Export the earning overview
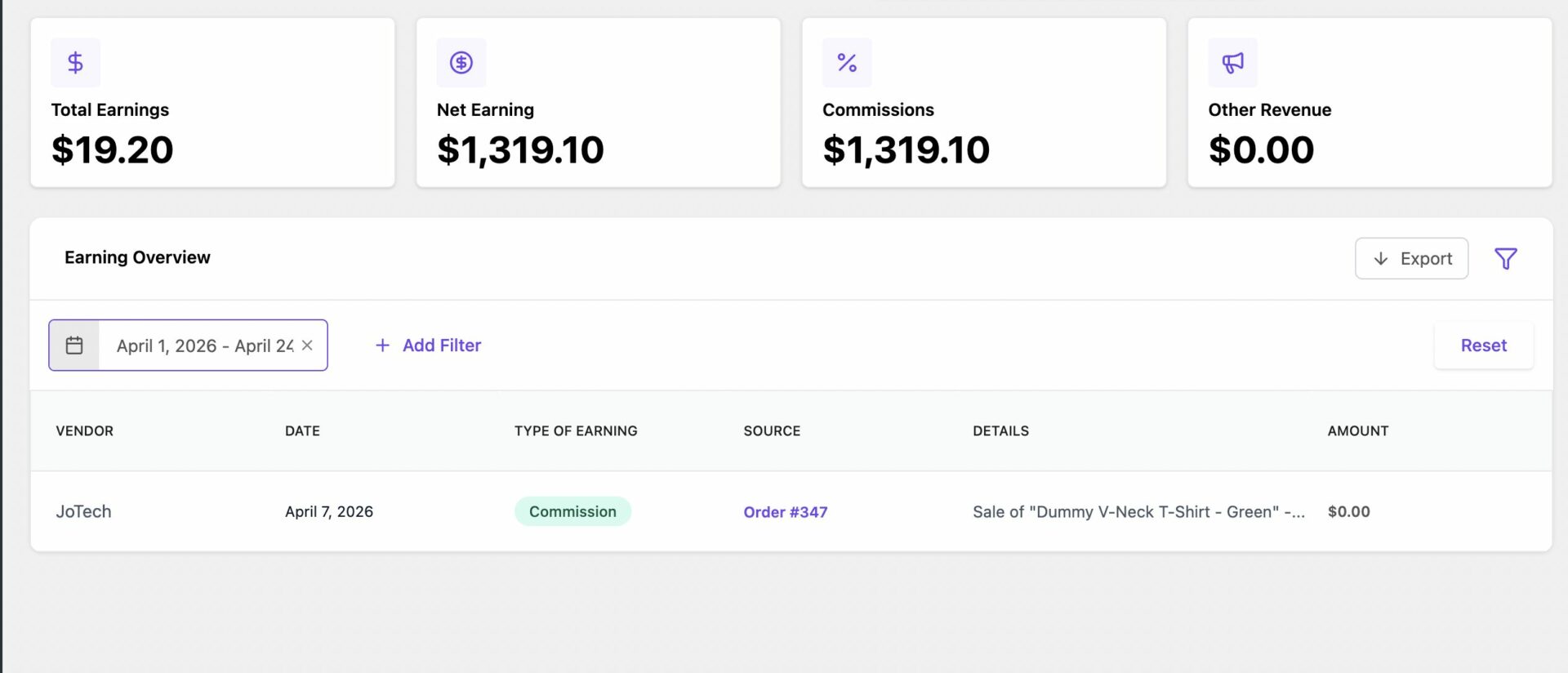The height and width of the screenshot is (673, 1568). click(1411, 259)
